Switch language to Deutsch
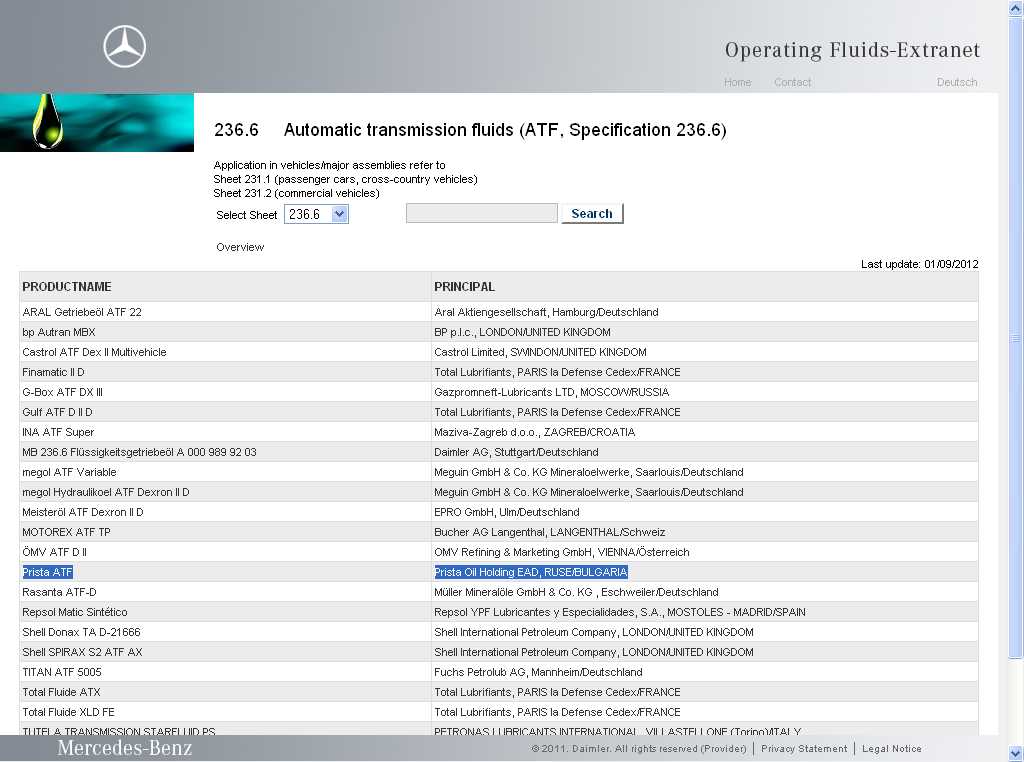The height and width of the screenshot is (762, 1024). (x=957, y=82)
